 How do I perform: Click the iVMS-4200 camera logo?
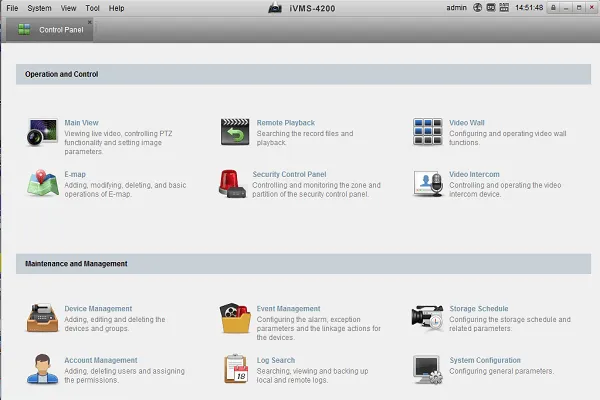275,8
